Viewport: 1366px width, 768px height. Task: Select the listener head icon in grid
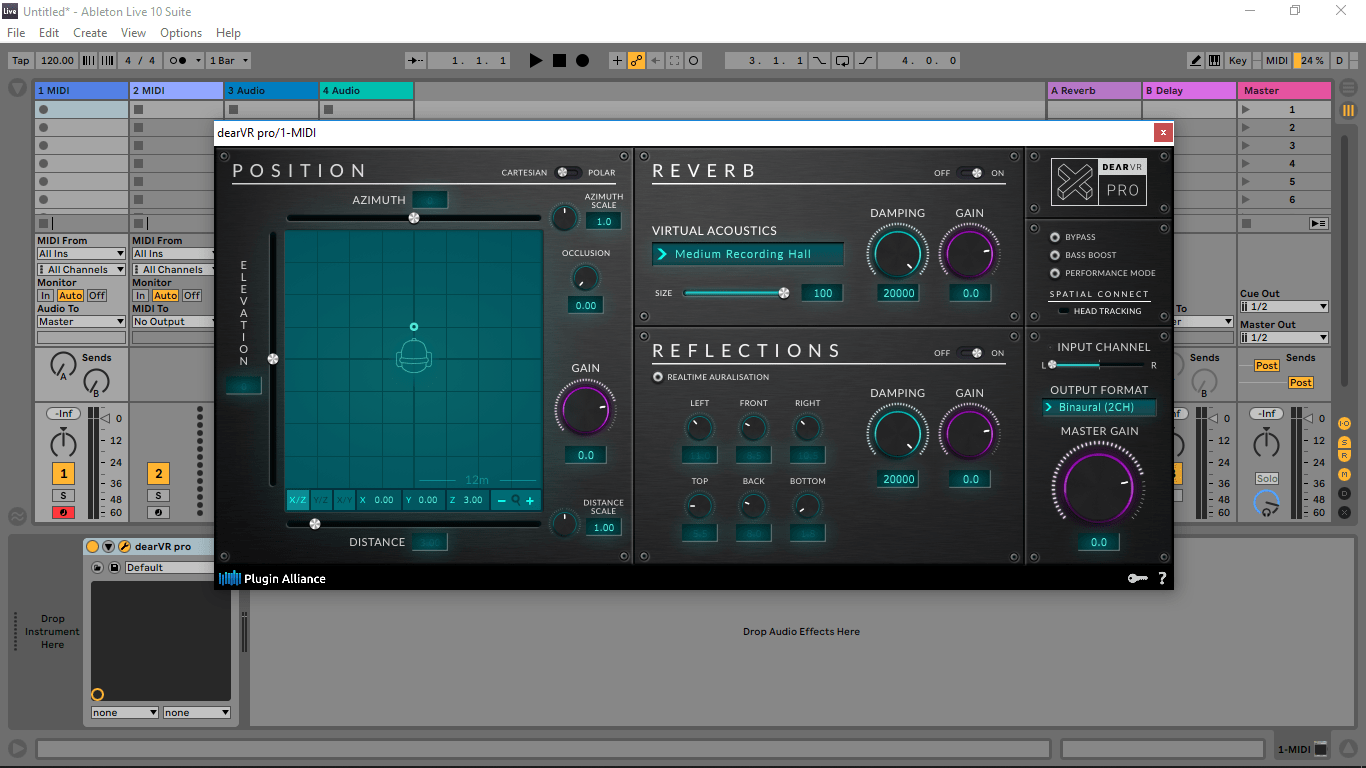[414, 356]
